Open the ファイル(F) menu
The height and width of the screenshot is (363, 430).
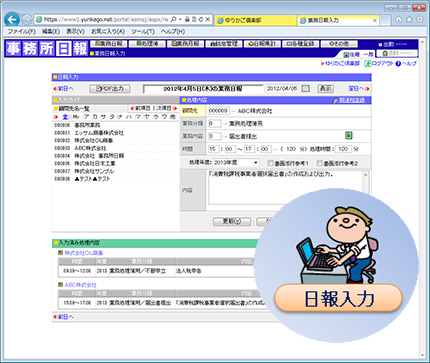22,31
